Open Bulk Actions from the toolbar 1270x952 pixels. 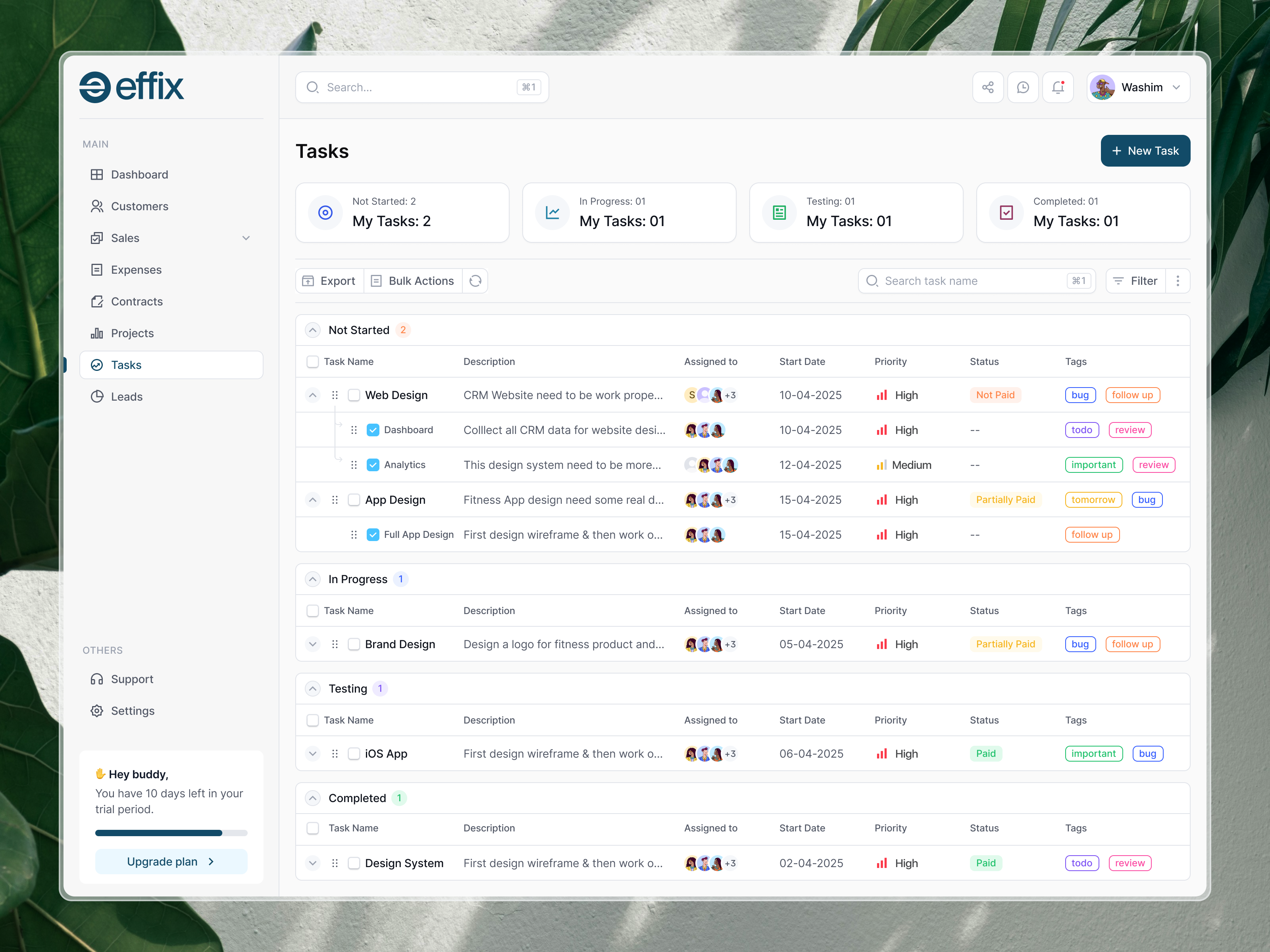[412, 280]
